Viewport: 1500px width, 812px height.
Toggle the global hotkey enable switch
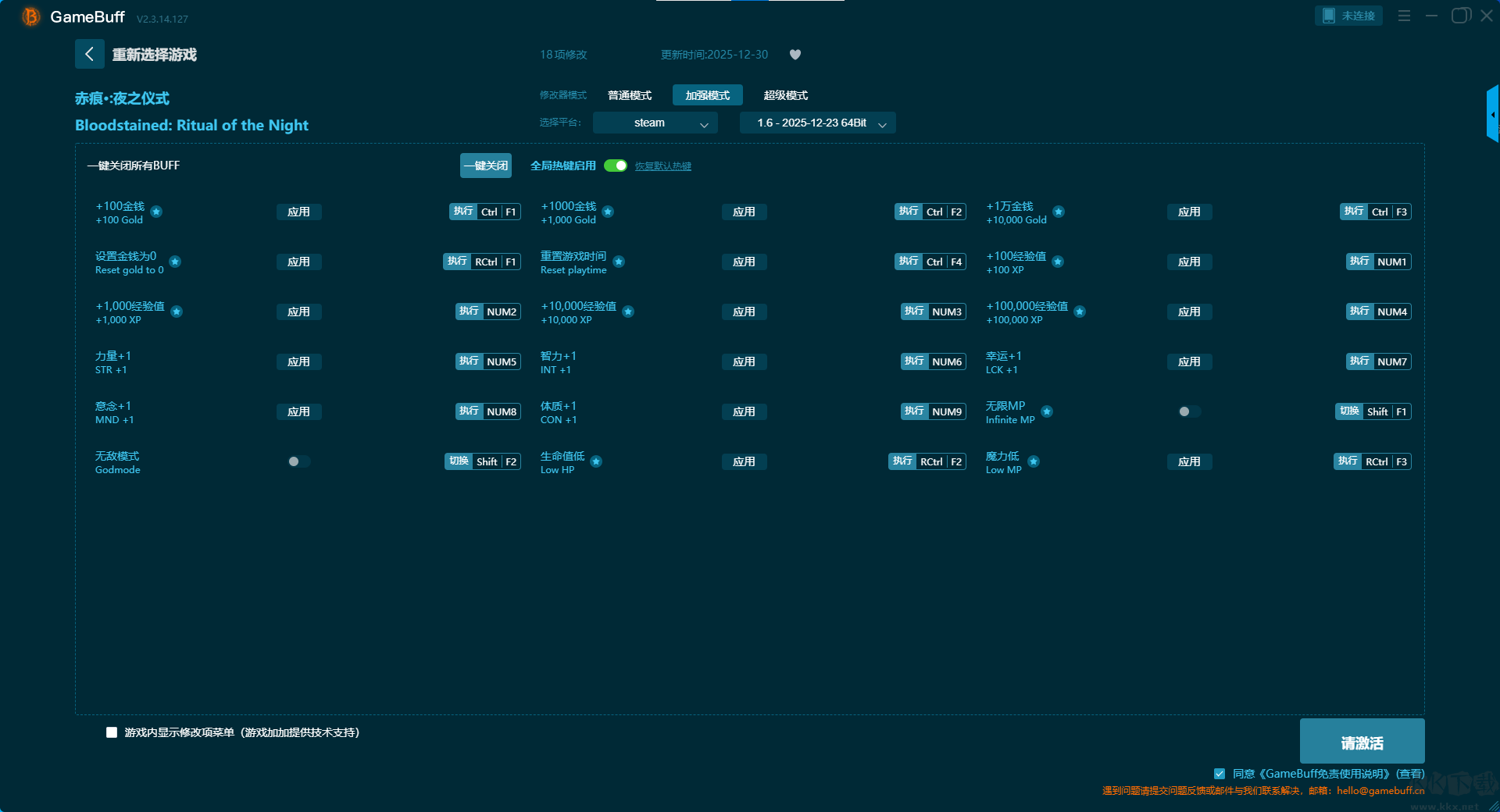pyautogui.click(x=616, y=166)
